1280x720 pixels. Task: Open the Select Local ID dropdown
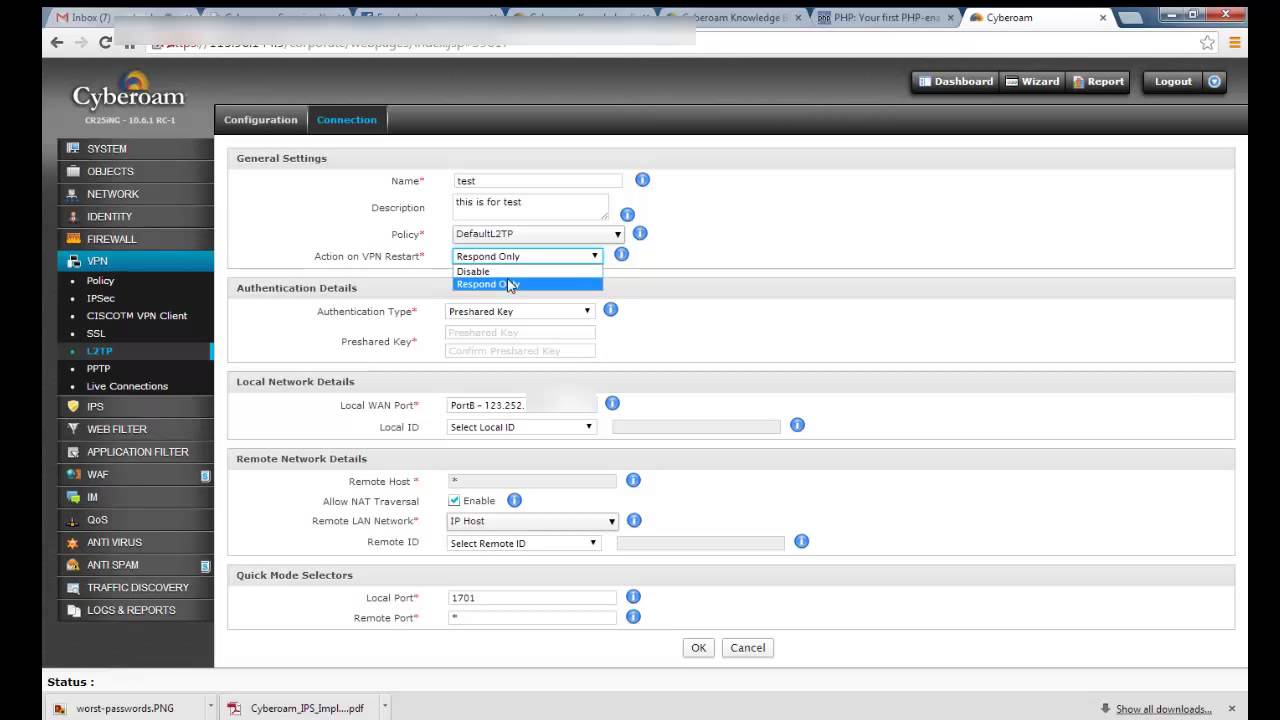point(522,427)
